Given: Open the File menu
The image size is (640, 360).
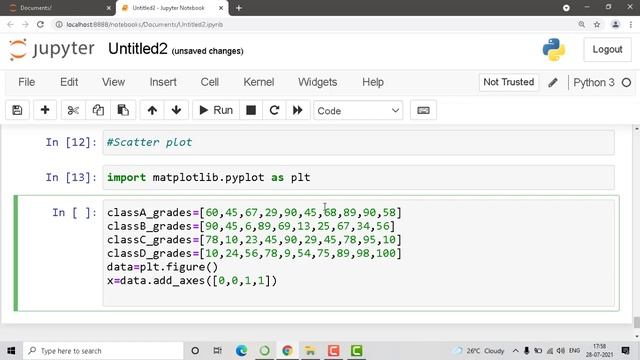Looking at the screenshot, I should (27, 82).
